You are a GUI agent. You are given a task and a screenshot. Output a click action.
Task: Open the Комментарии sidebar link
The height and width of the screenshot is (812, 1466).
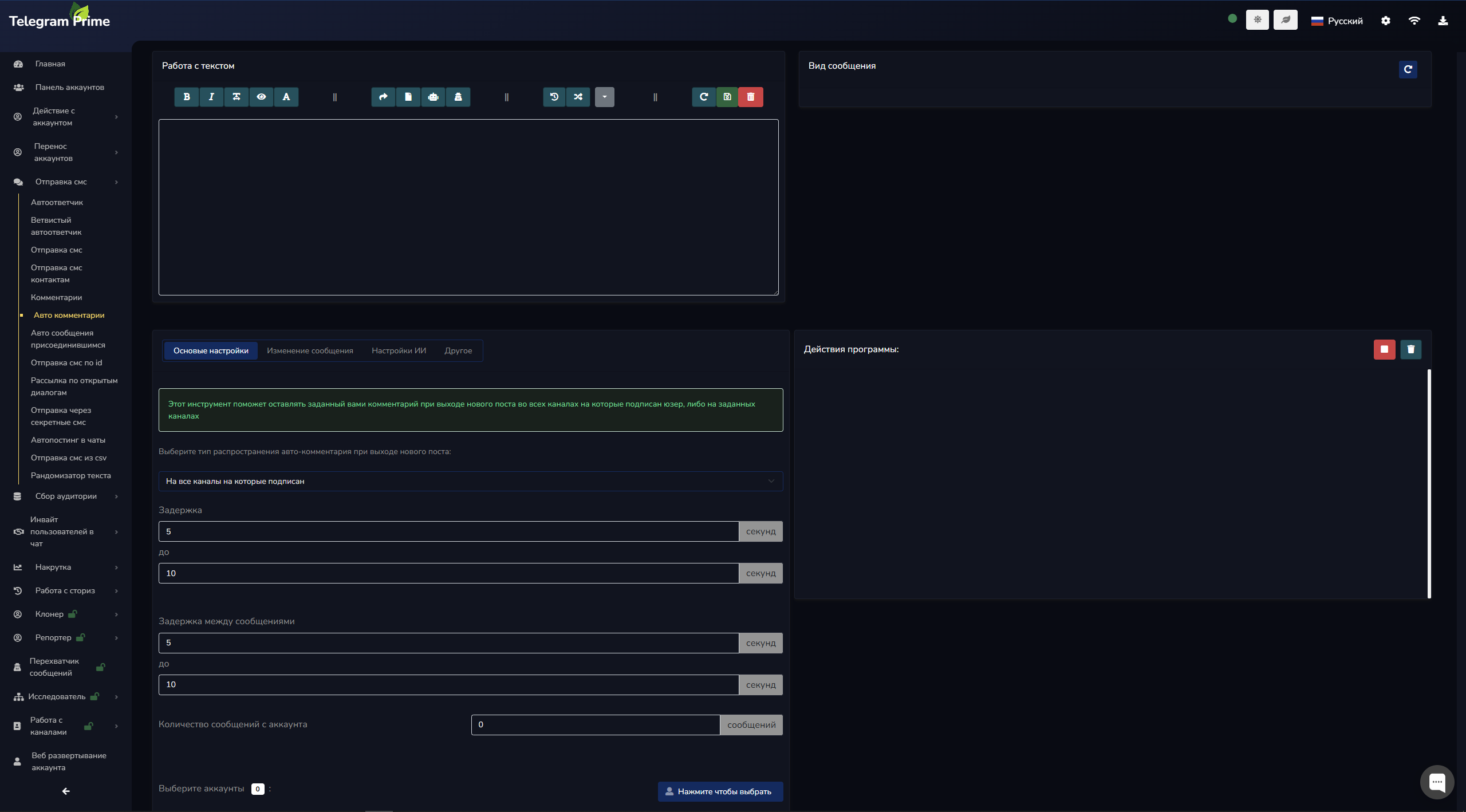[56, 297]
